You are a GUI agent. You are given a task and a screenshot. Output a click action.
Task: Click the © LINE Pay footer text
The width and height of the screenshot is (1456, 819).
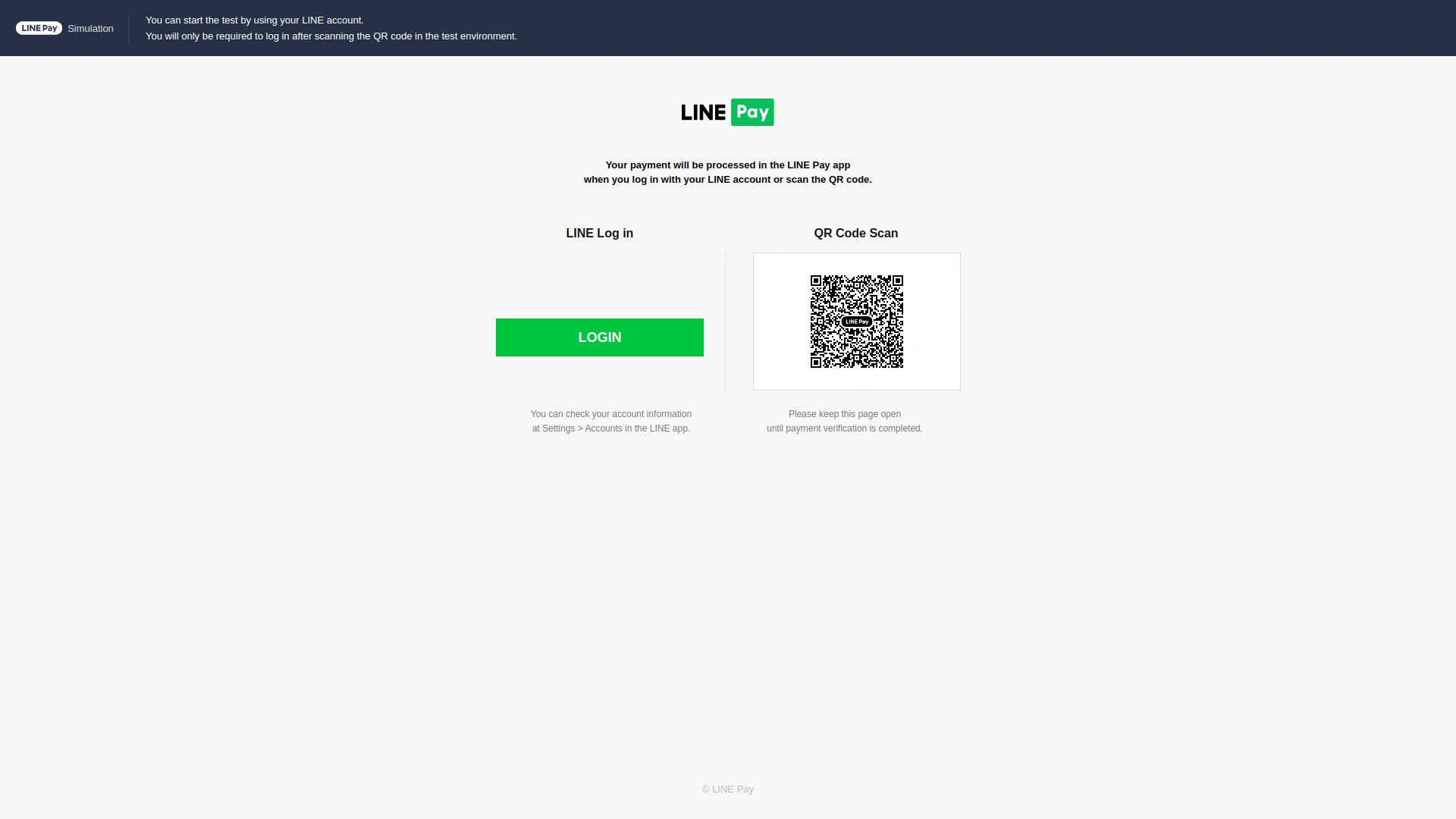[x=727, y=789]
